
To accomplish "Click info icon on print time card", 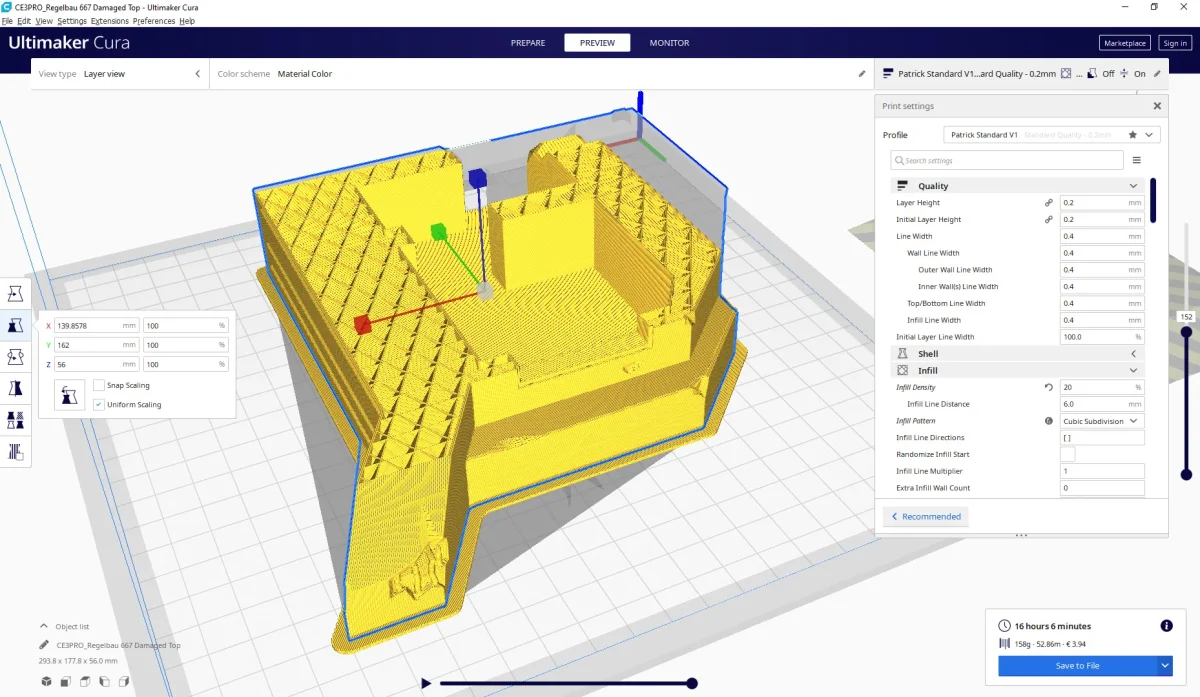I will (1166, 626).
